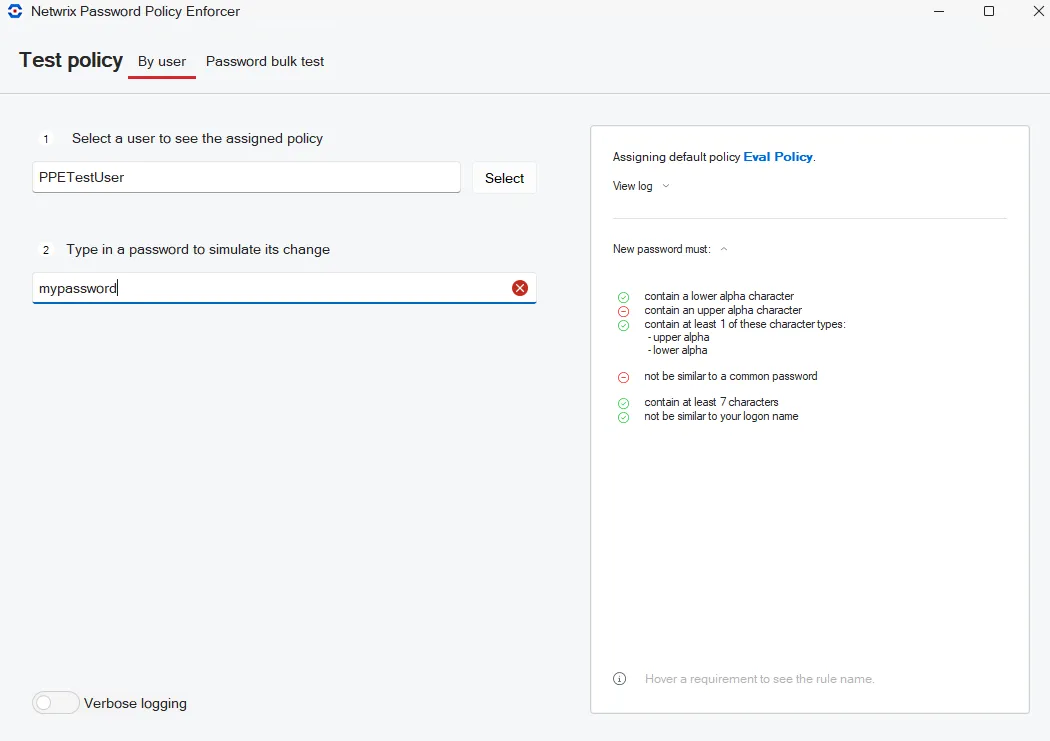Click the PPETestUser username field

click(x=246, y=177)
